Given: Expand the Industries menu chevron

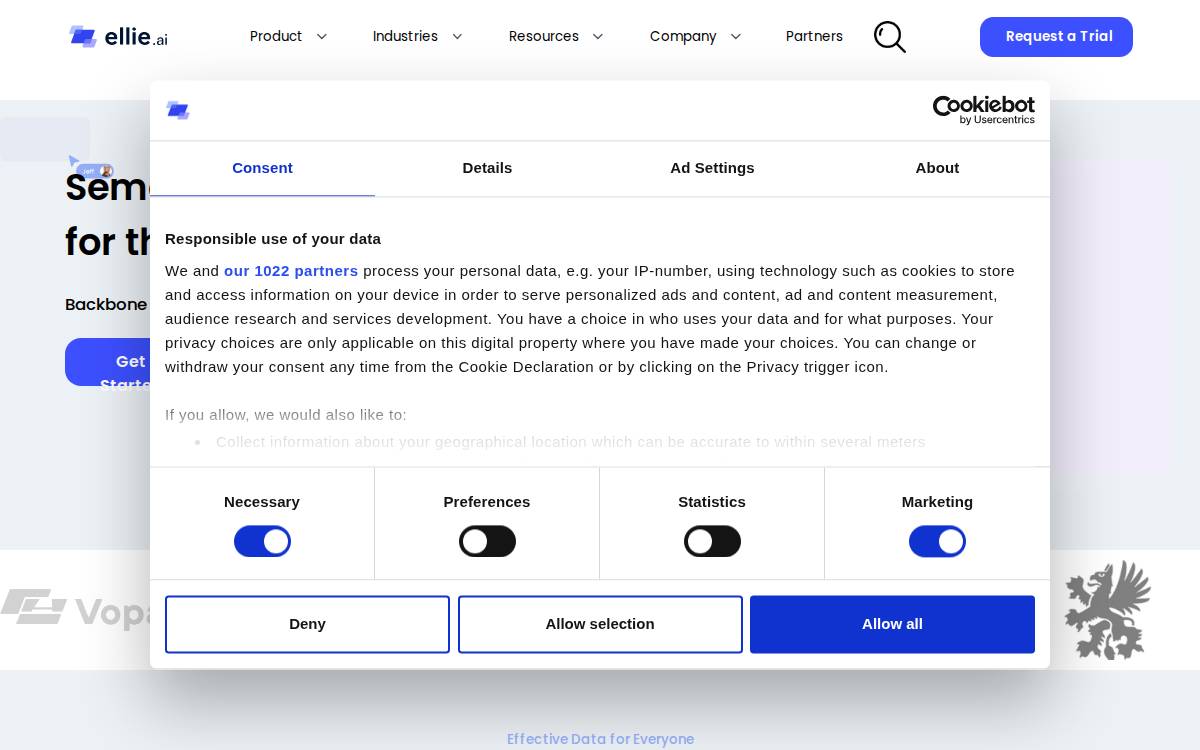Looking at the screenshot, I should [457, 37].
